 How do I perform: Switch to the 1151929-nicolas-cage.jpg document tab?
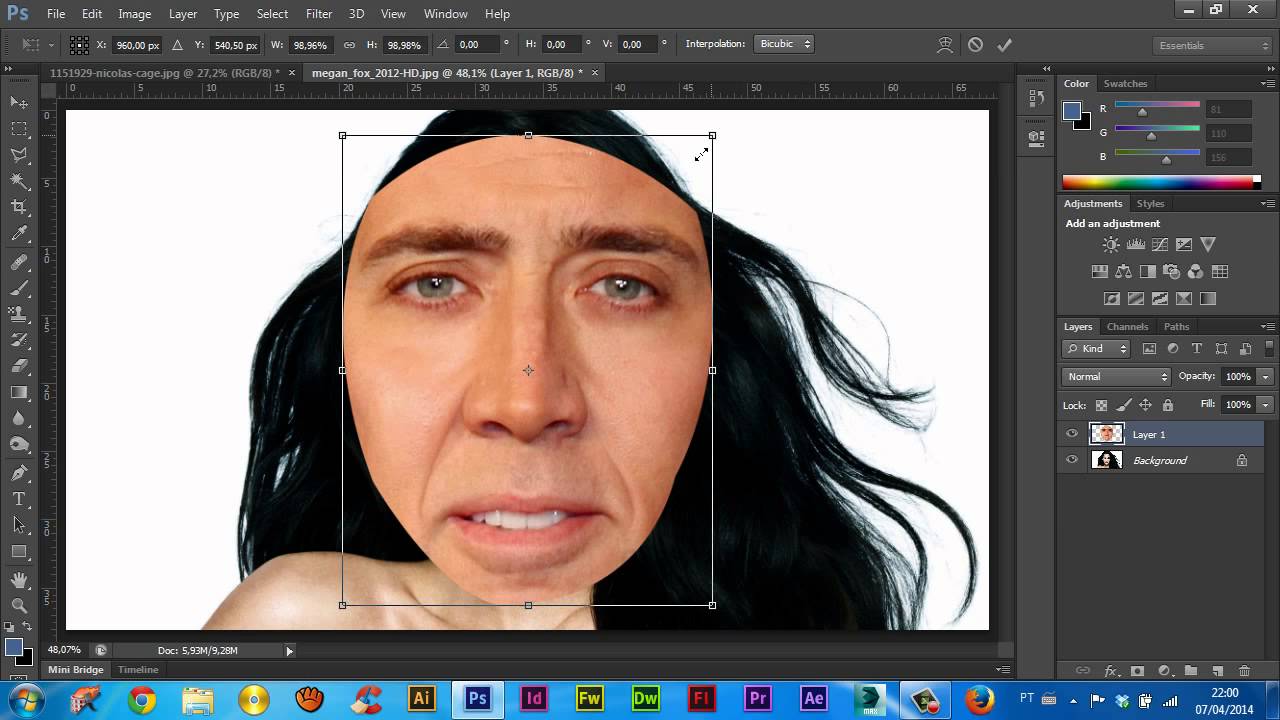click(166, 73)
